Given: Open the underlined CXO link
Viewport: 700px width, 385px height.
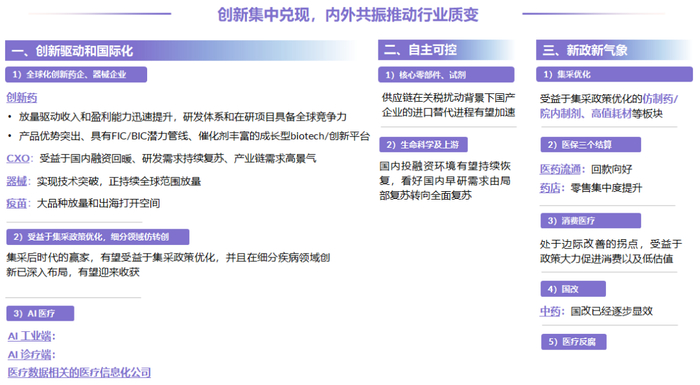Looking at the screenshot, I should click(18, 159).
